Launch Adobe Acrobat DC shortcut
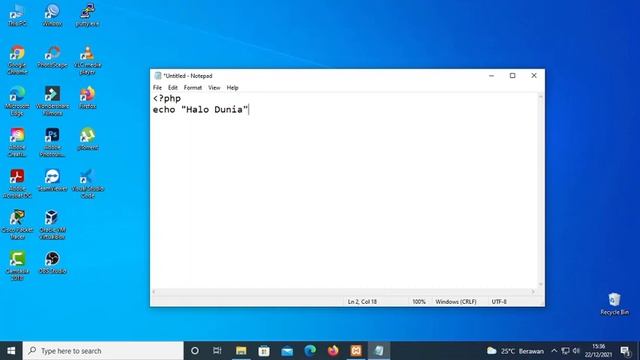This screenshot has height=360, width=640. point(17,184)
